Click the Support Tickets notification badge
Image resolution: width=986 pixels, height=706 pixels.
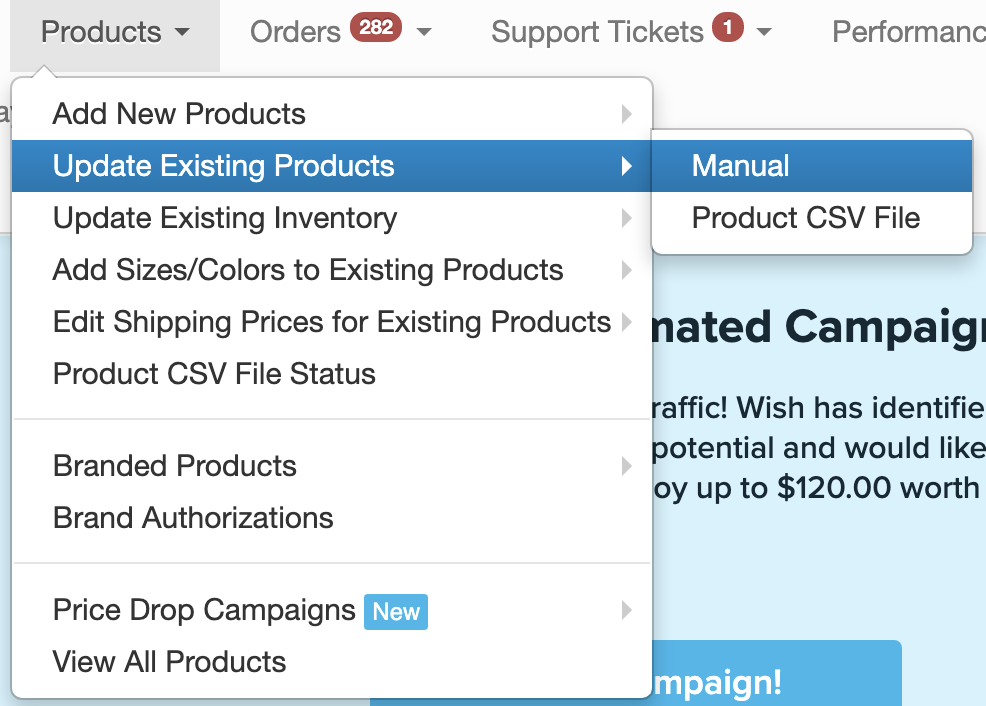[x=728, y=28]
